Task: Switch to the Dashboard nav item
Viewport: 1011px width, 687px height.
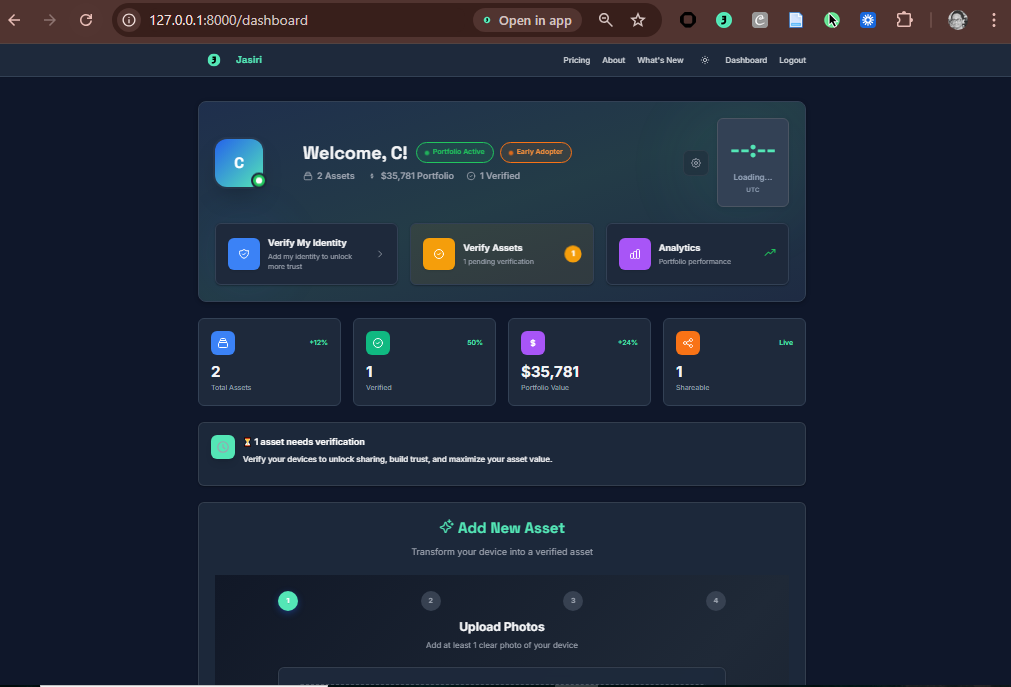Action: point(746,60)
